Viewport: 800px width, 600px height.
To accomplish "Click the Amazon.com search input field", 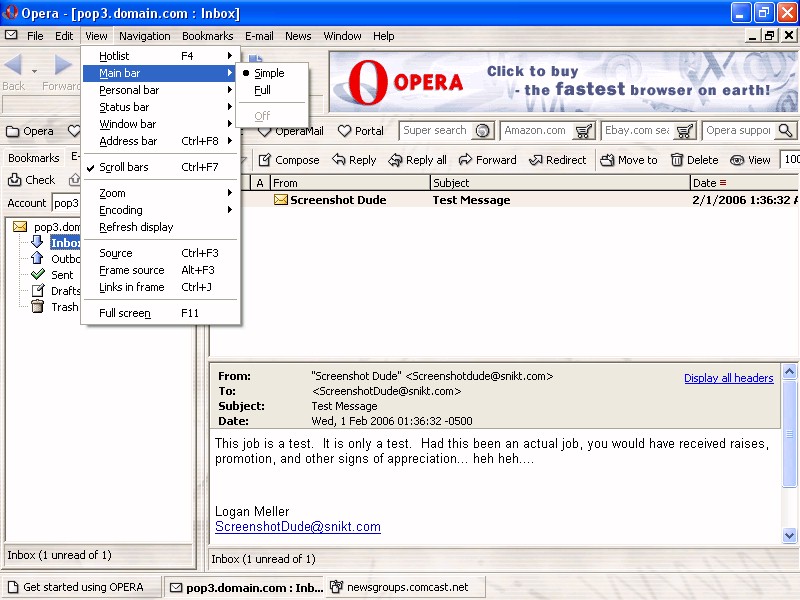I will coord(537,131).
